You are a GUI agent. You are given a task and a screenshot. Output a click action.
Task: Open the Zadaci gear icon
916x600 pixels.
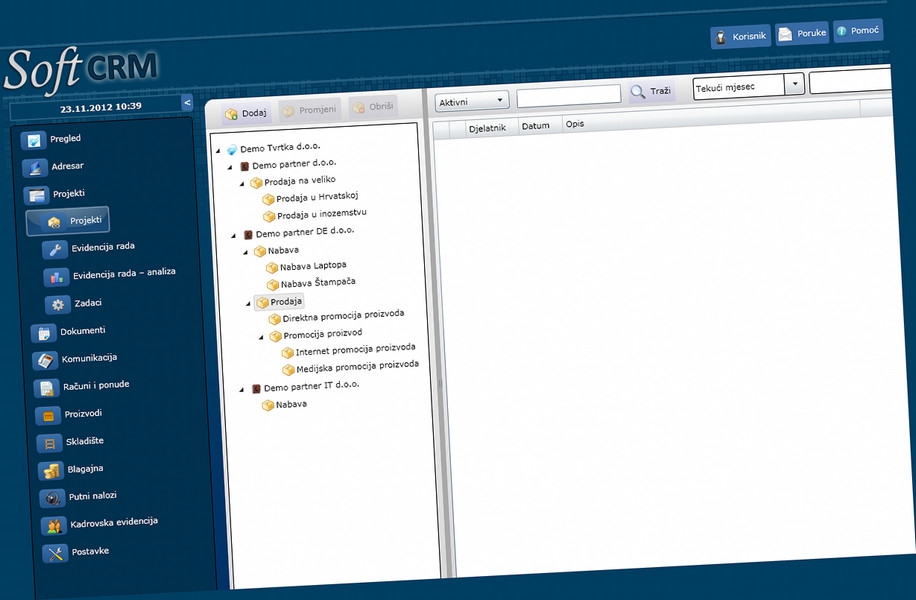[58, 304]
